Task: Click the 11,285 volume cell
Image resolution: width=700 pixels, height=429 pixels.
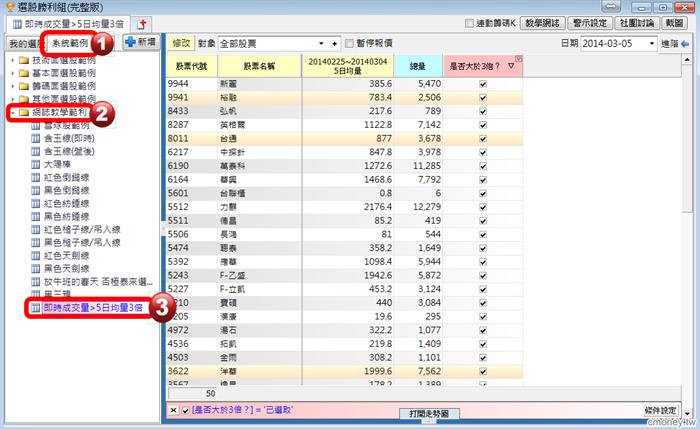Action: (418, 166)
